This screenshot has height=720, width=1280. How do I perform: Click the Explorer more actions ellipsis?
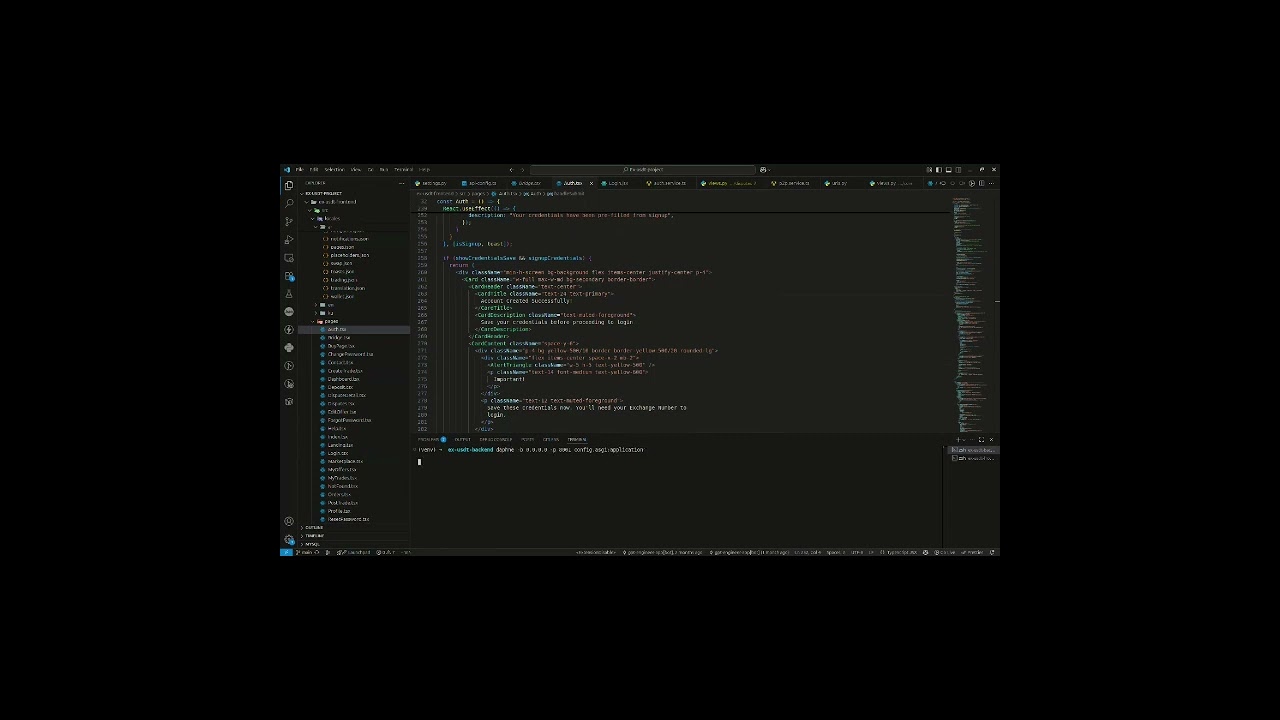click(401, 183)
